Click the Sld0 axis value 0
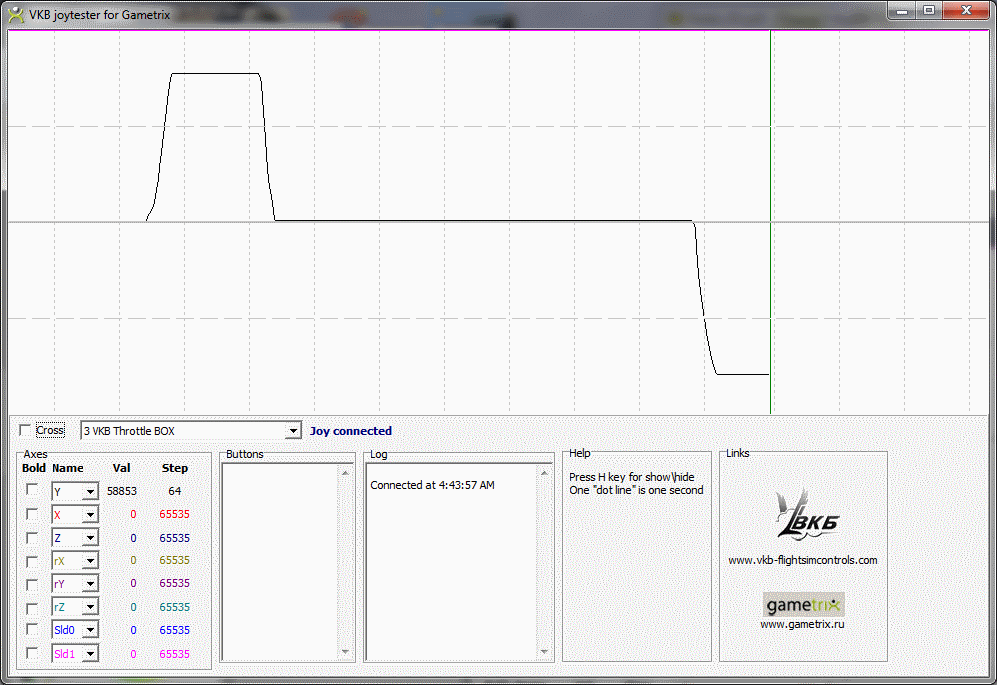The image size is (997, 685). (133, 630)
